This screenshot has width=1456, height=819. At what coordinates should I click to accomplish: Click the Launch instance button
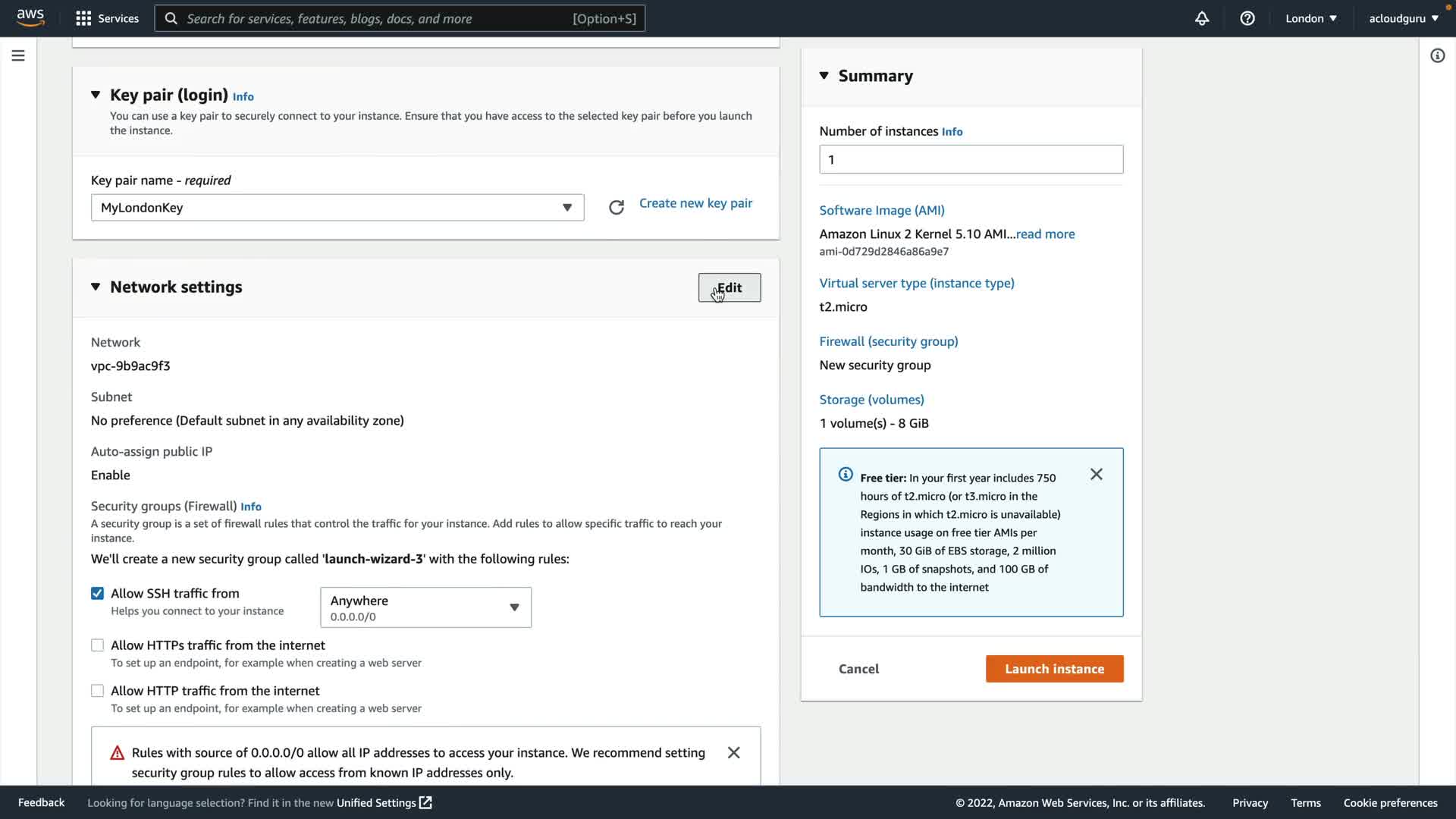[x=1054, y=669]
